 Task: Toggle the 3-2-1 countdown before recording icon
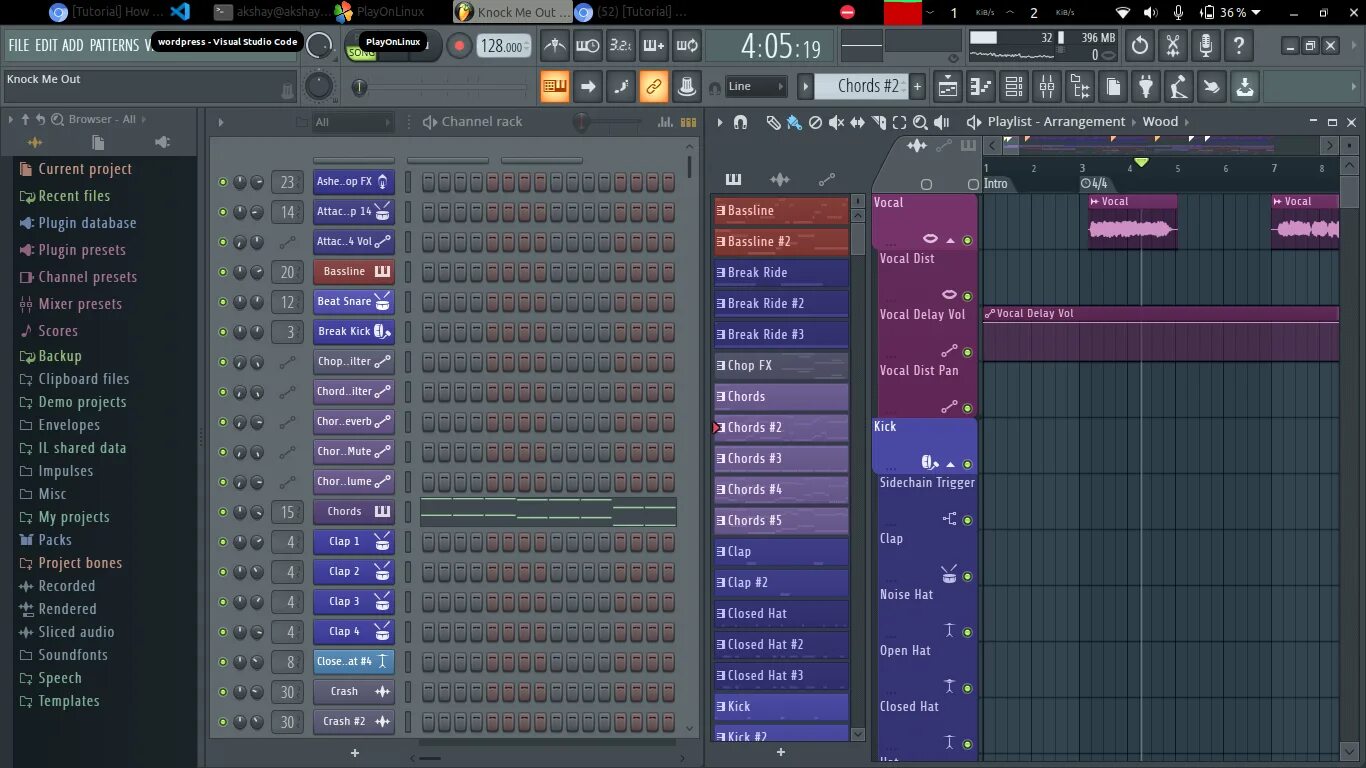pyautogui.click(x=621, y=46)
